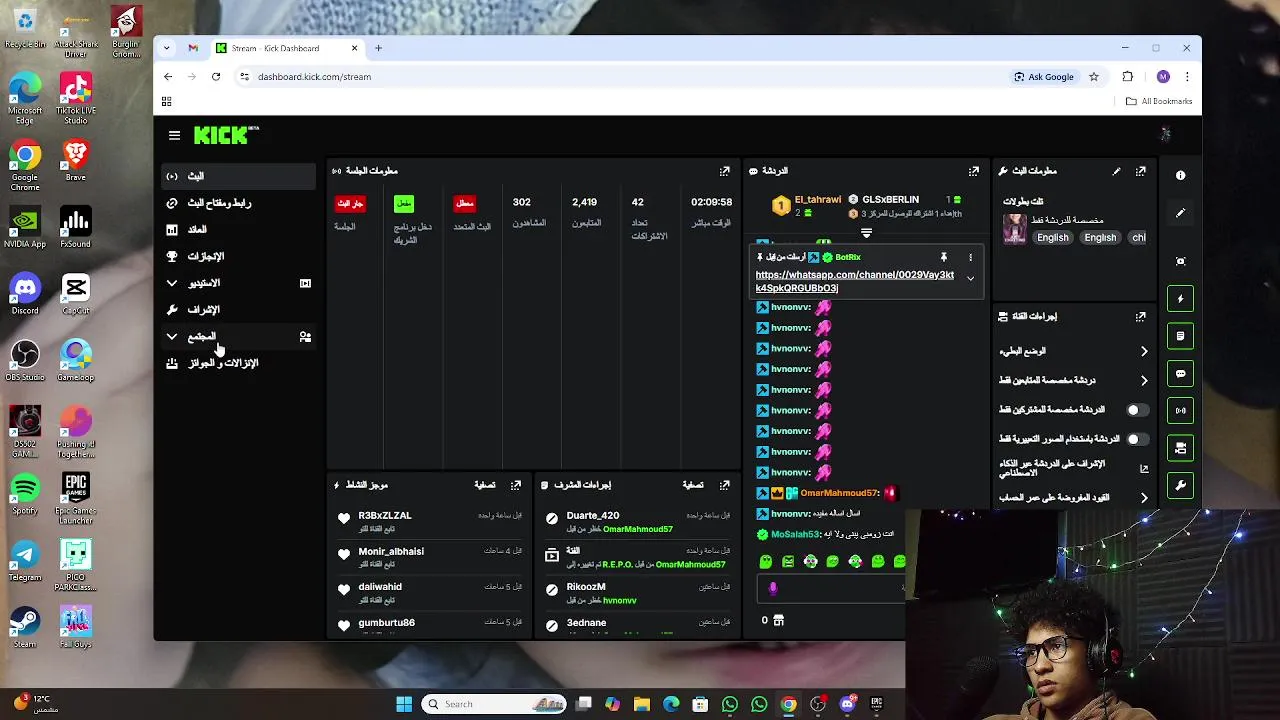The height and width of the screenshot is (720, 1280).
Task: Click the pencil icon in right sidebar
Action: [x=1181, y=213]
